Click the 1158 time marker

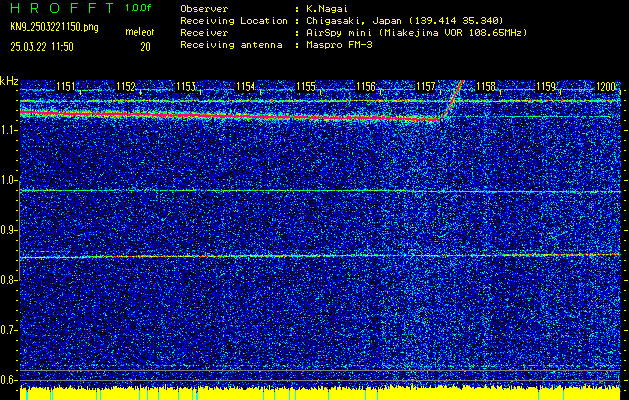(x=486, y=86)
